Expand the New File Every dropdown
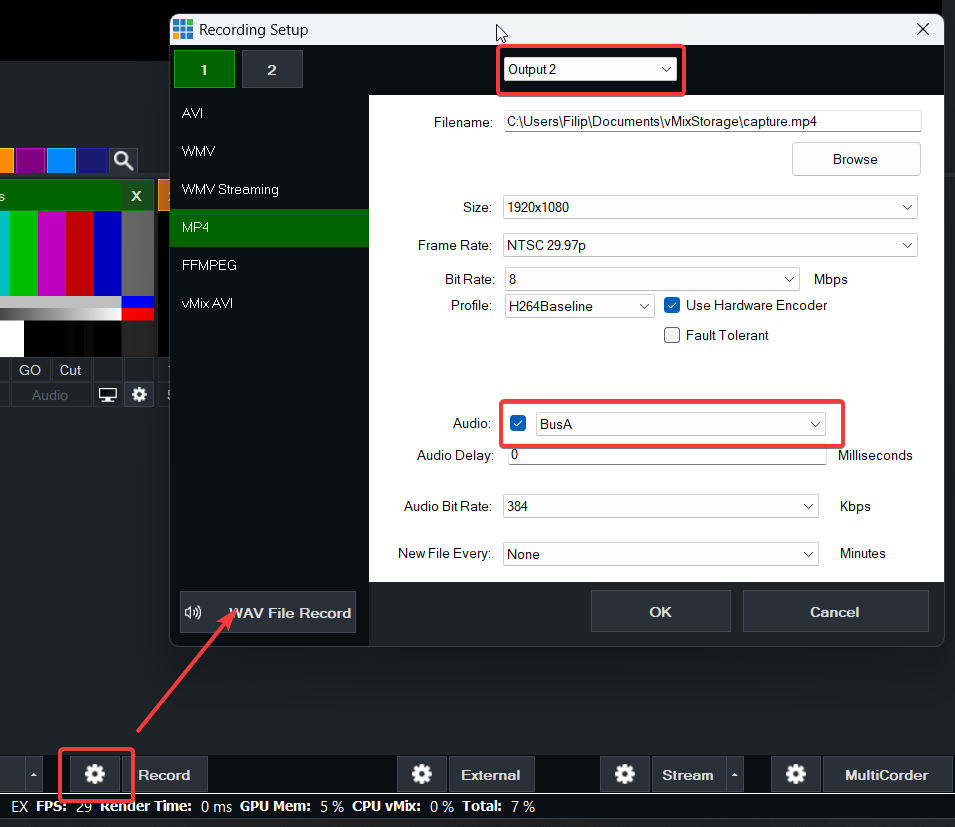This screenshot has width=955, height=827. (660, 554)
